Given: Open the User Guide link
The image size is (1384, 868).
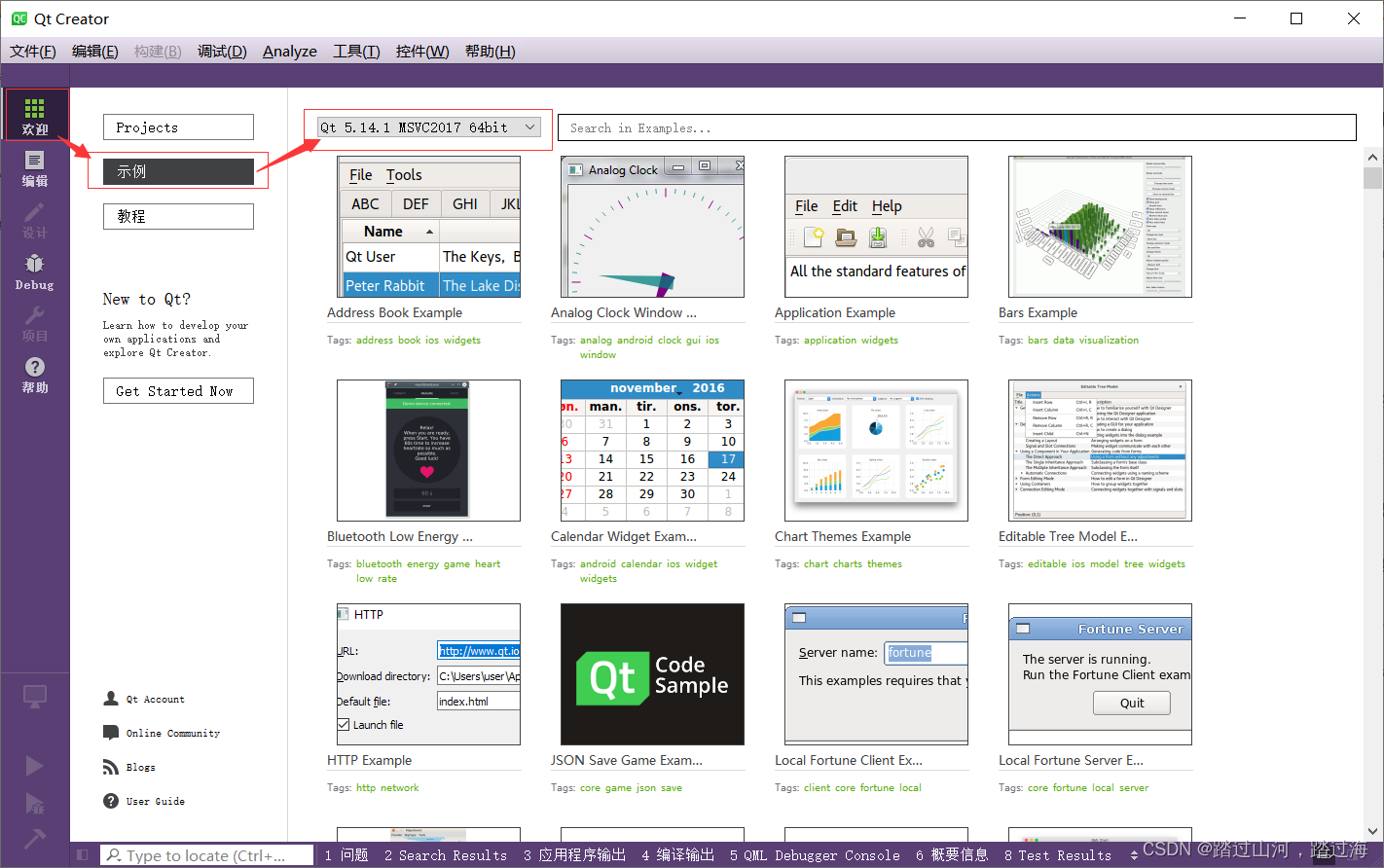Looking at the screenshot, I should coord(155,801).
